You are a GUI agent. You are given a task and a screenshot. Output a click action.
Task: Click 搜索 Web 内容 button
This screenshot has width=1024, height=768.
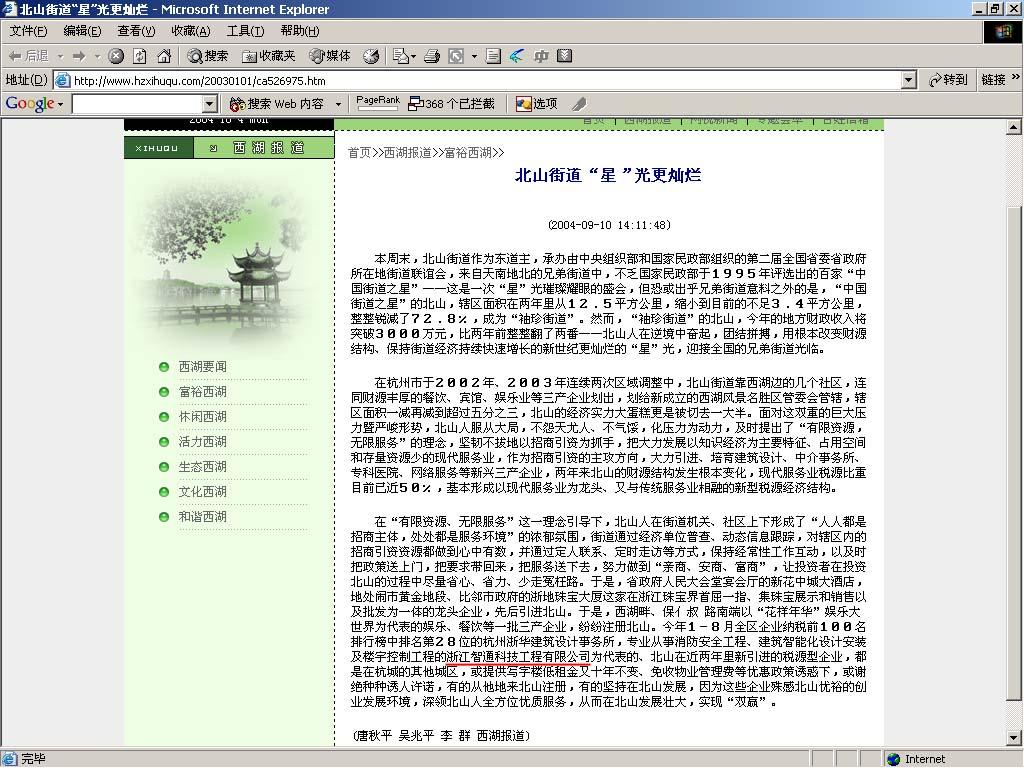(277, 104)
